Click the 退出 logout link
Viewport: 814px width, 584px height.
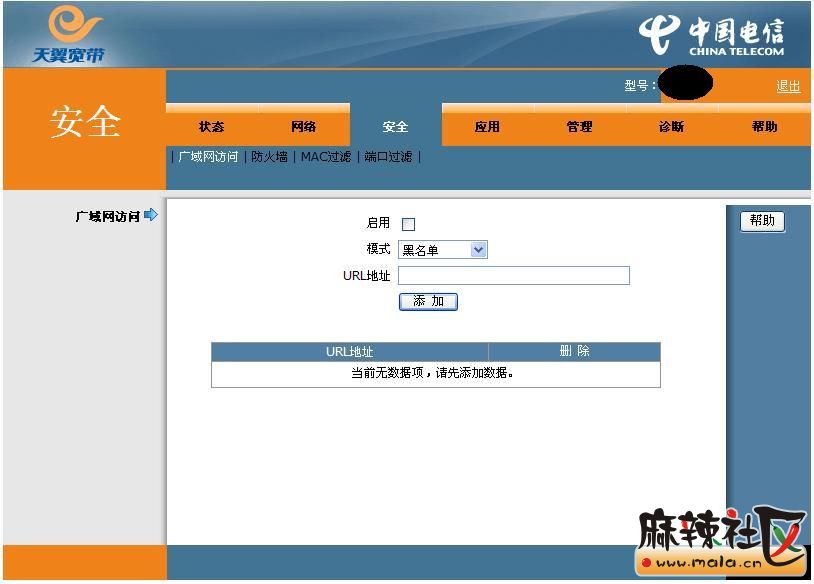(x=788, y=86)
